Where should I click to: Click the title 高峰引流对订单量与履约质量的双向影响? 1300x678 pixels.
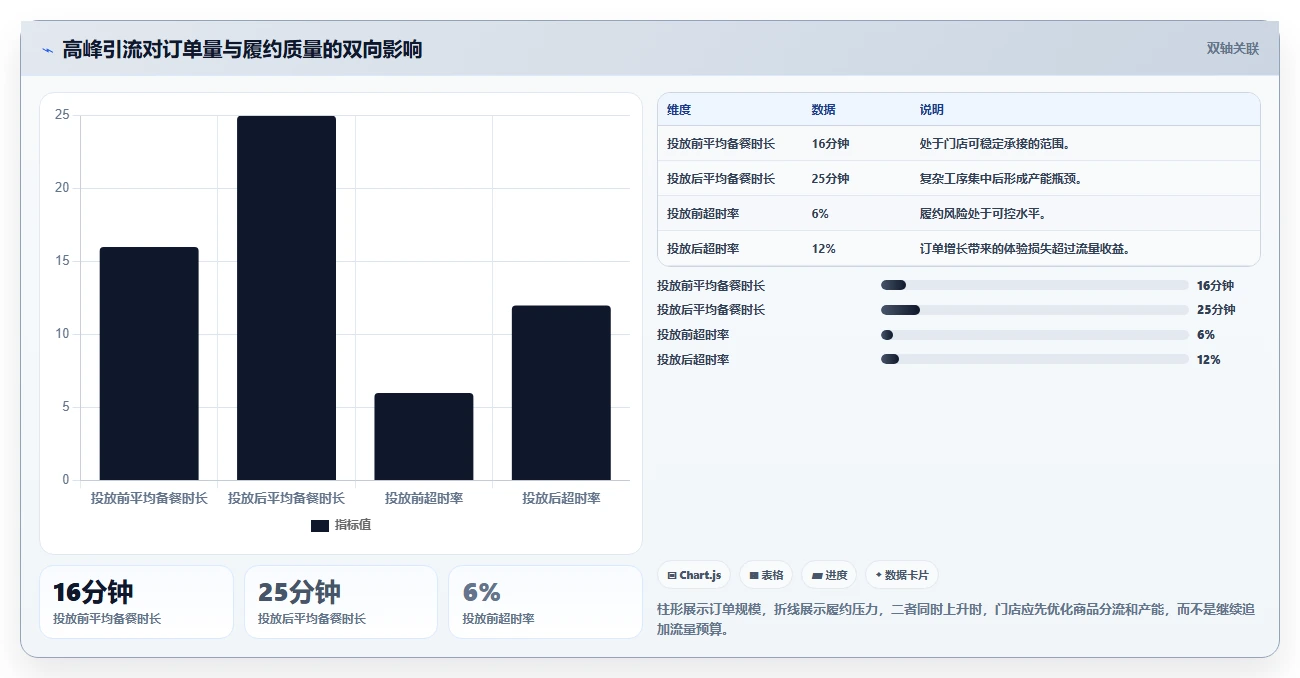pos(242,49)
